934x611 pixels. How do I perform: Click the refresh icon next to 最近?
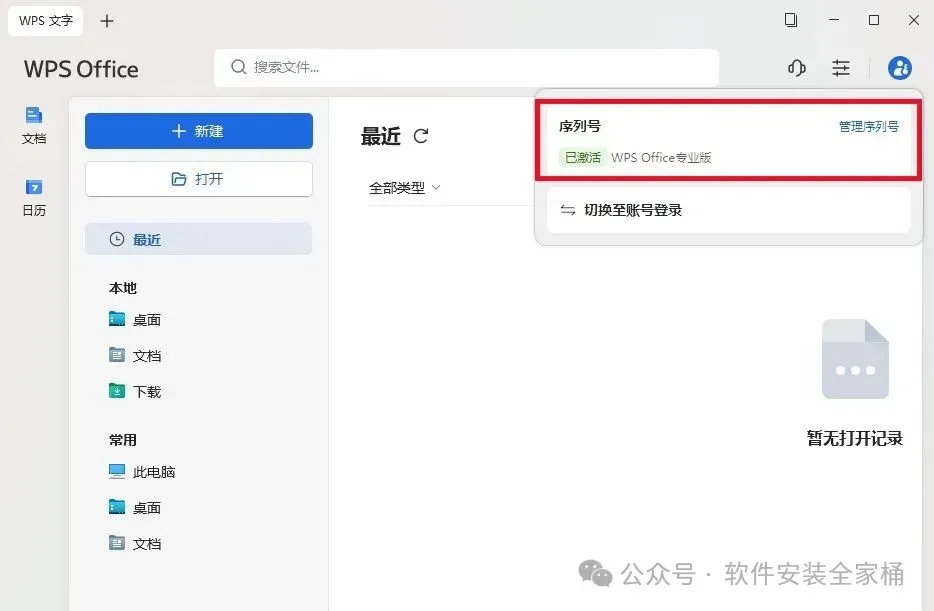[x=421, y=136]
